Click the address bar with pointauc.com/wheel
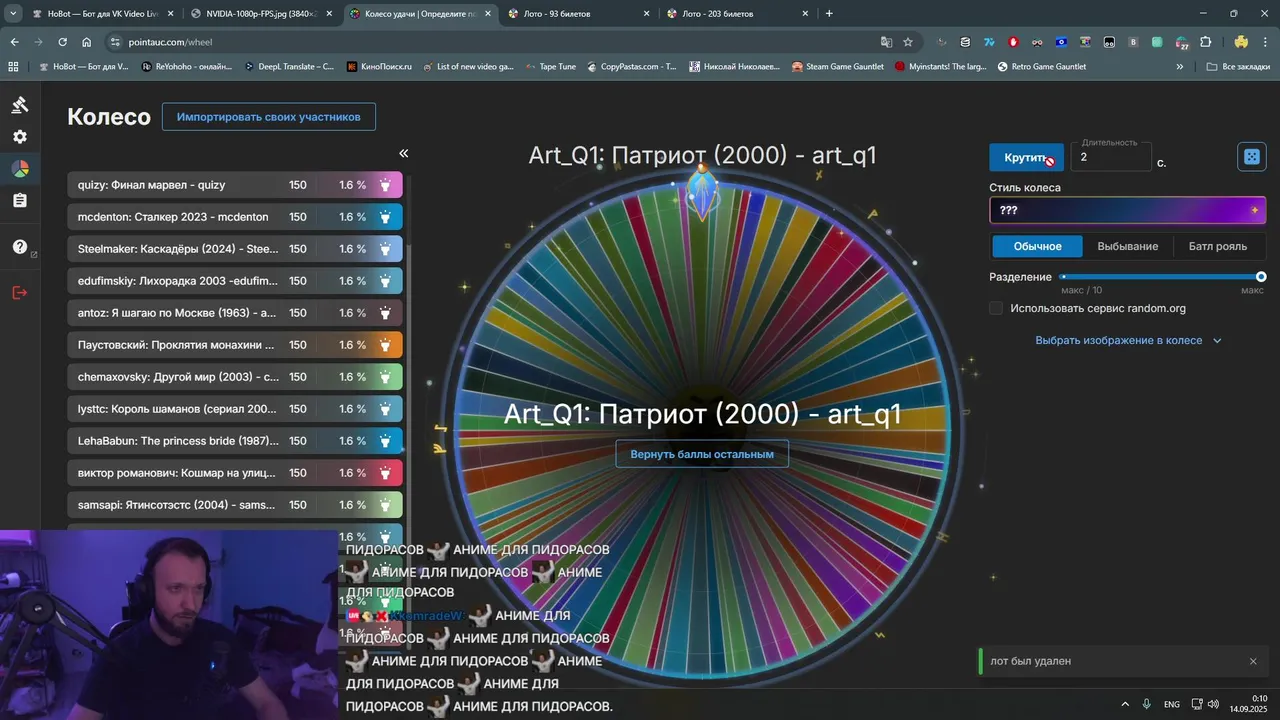Image resolution: width=1280 pixels, height=720 pixels. 490,42
